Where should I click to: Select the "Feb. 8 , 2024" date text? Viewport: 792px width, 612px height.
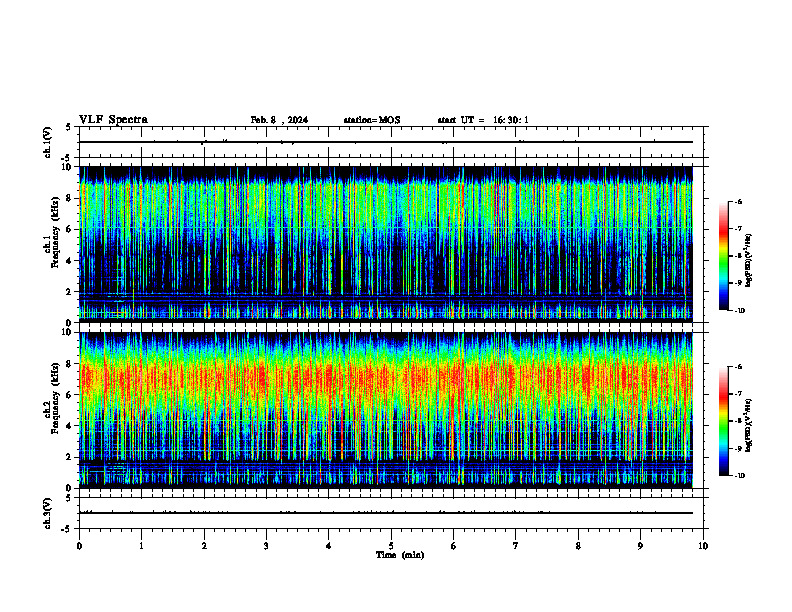click(x=279, y=120)
